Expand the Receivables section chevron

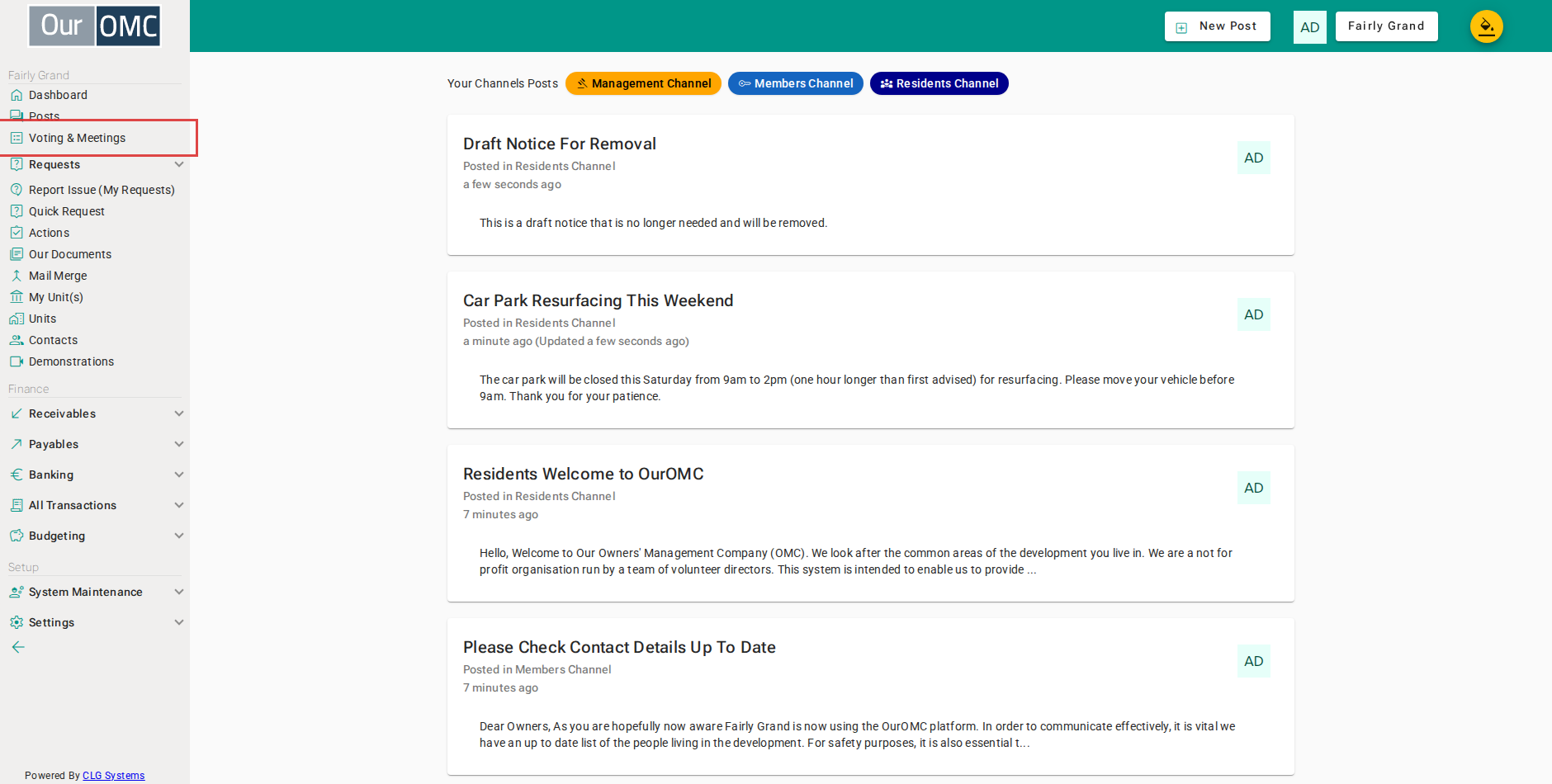[x=179, y=413]
